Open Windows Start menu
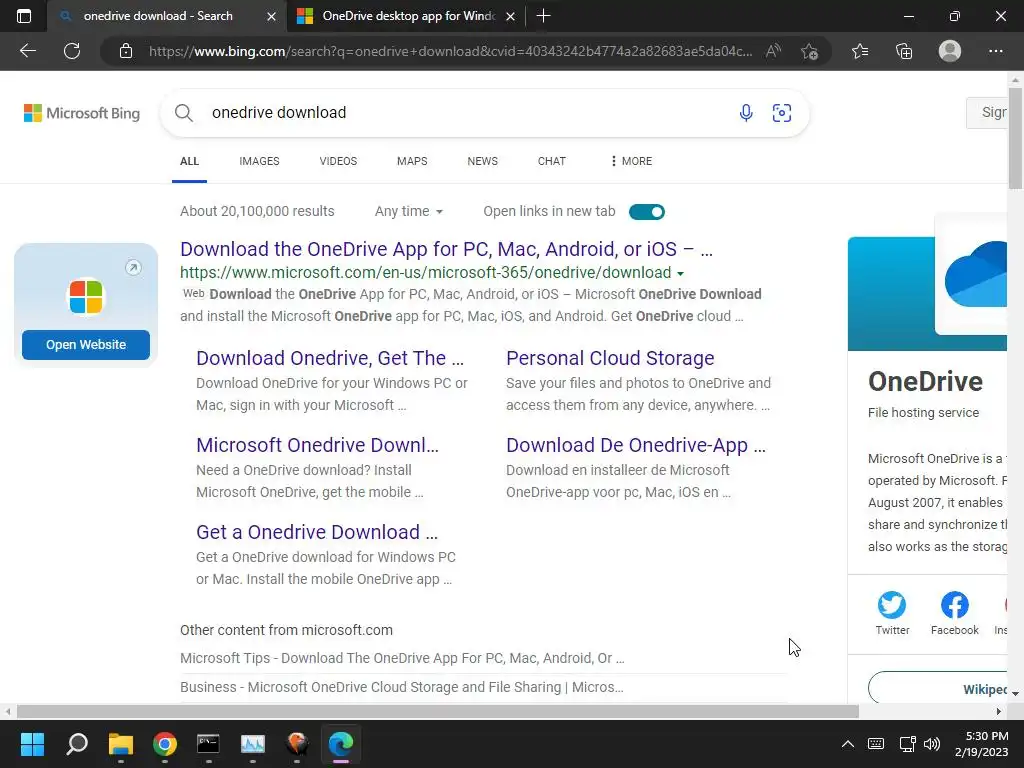Screen dimensions: 1024x768 click(32, 744)
